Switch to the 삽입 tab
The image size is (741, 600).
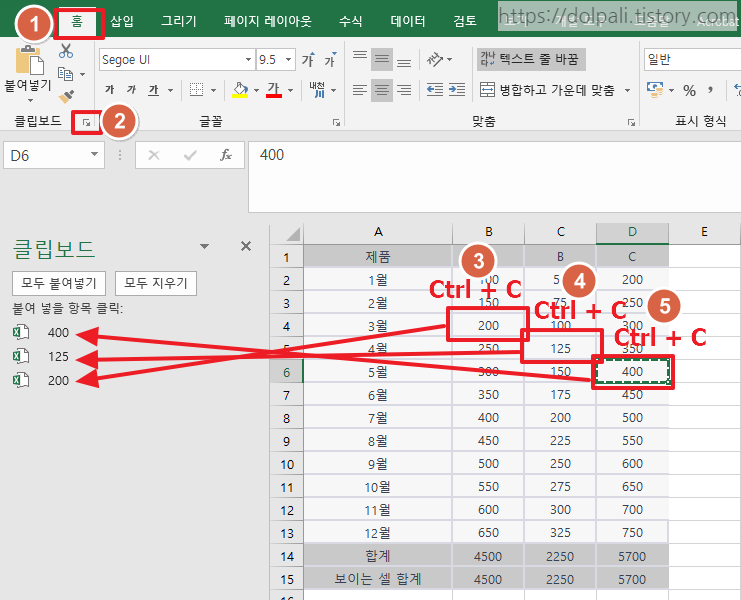point(122,21)
